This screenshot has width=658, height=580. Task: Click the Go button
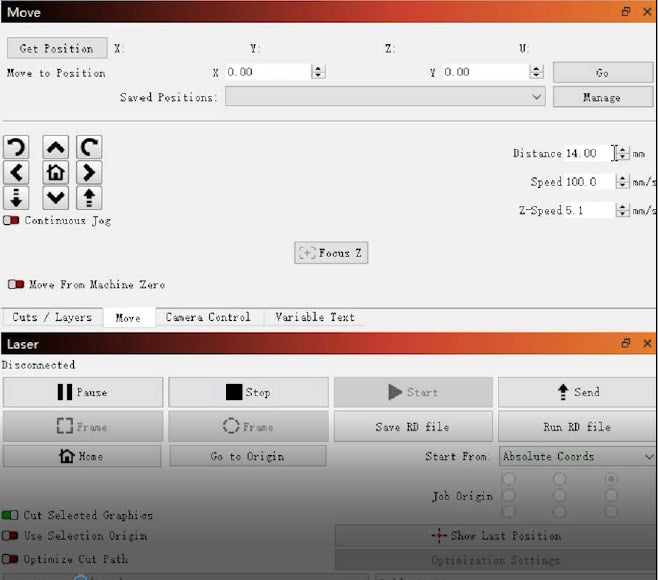pos(601,72)
